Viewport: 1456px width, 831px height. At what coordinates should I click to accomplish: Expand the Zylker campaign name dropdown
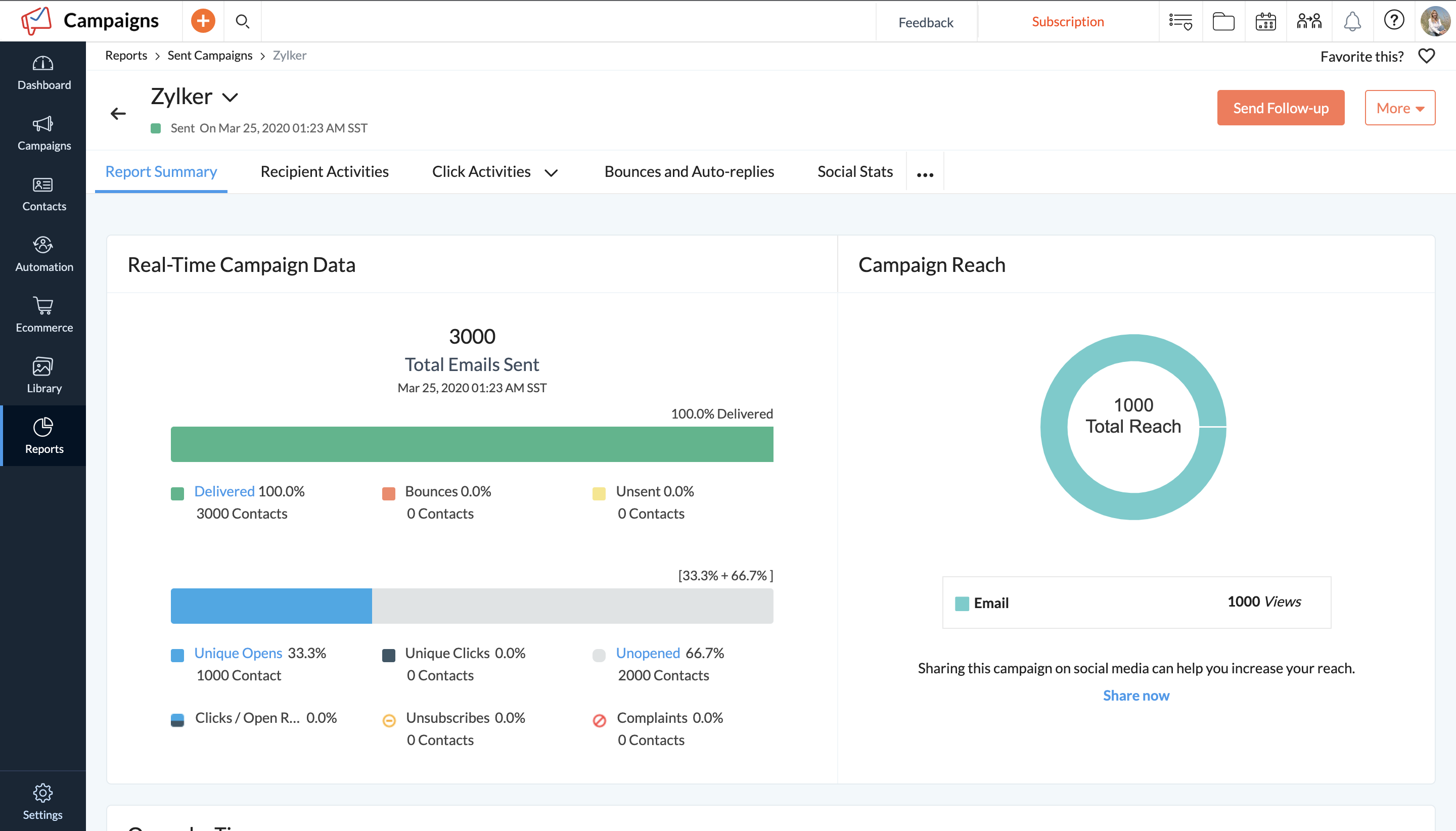[231, 97]
